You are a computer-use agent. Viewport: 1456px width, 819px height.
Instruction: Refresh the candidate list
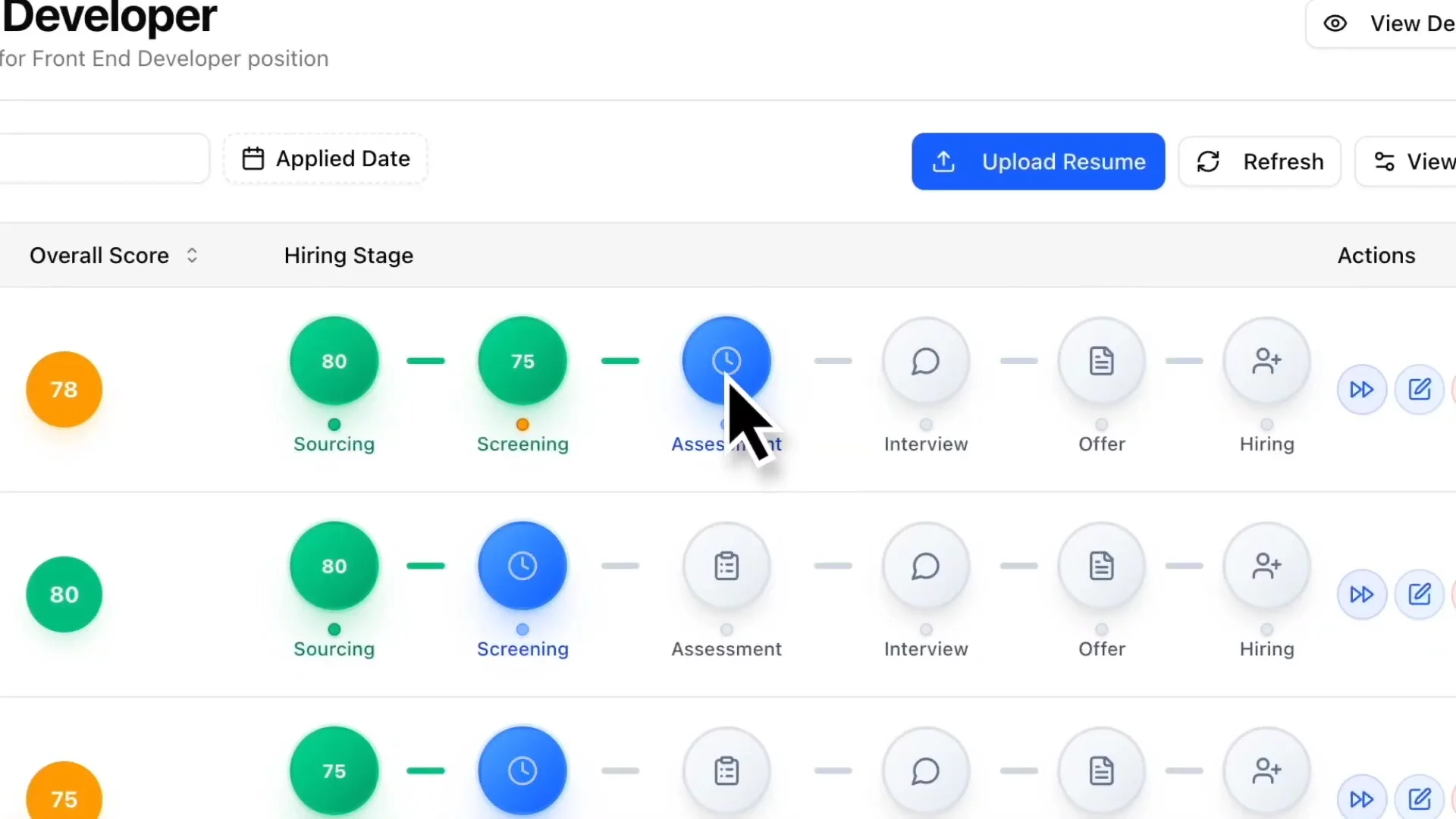(x=1259, y=161)
